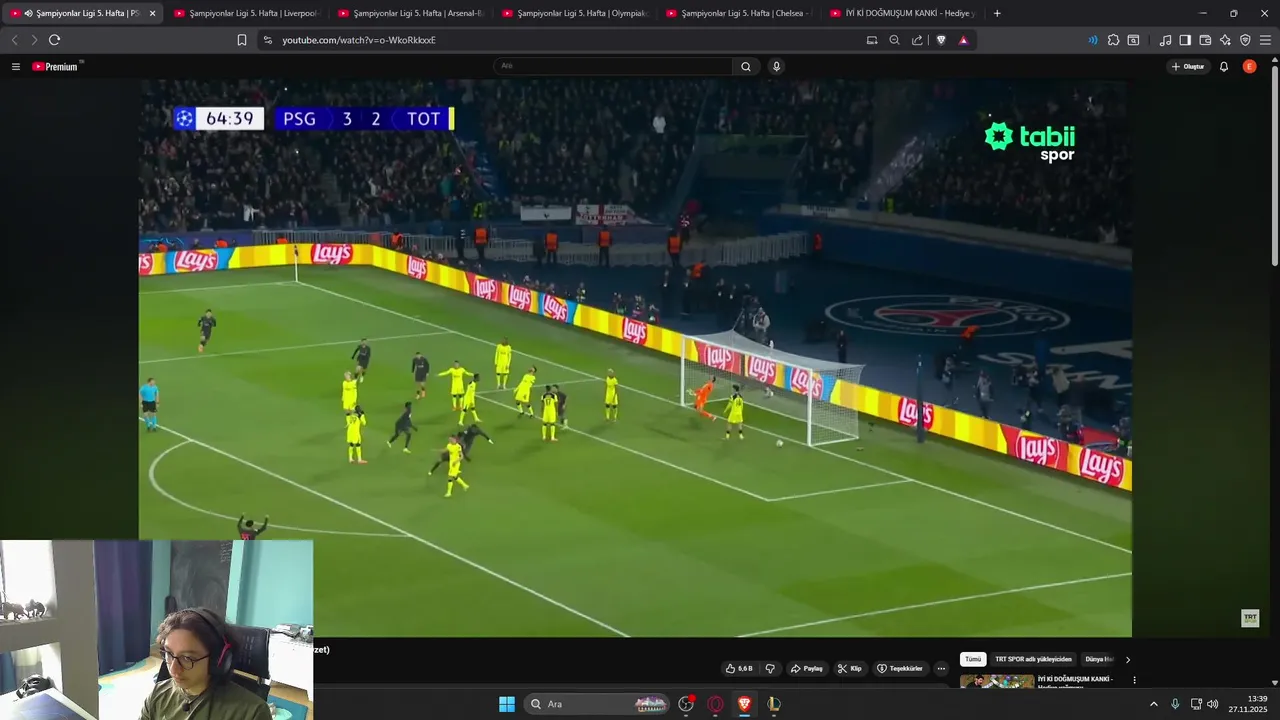Screen dimensions: 1280x720
Task: Show hidden system tray icons chevron
Action: coord(1153,704)
